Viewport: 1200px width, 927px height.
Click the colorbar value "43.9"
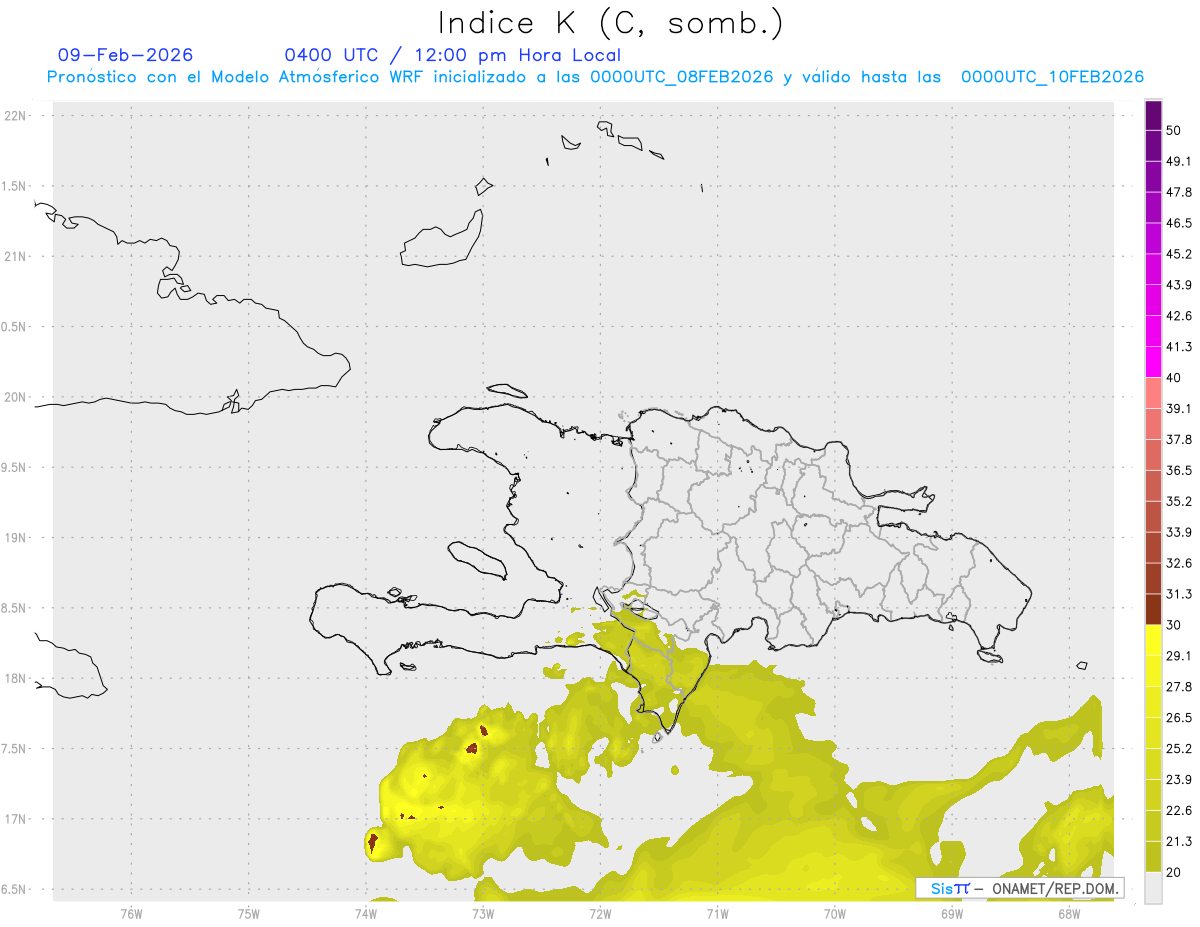(1178, 285)
